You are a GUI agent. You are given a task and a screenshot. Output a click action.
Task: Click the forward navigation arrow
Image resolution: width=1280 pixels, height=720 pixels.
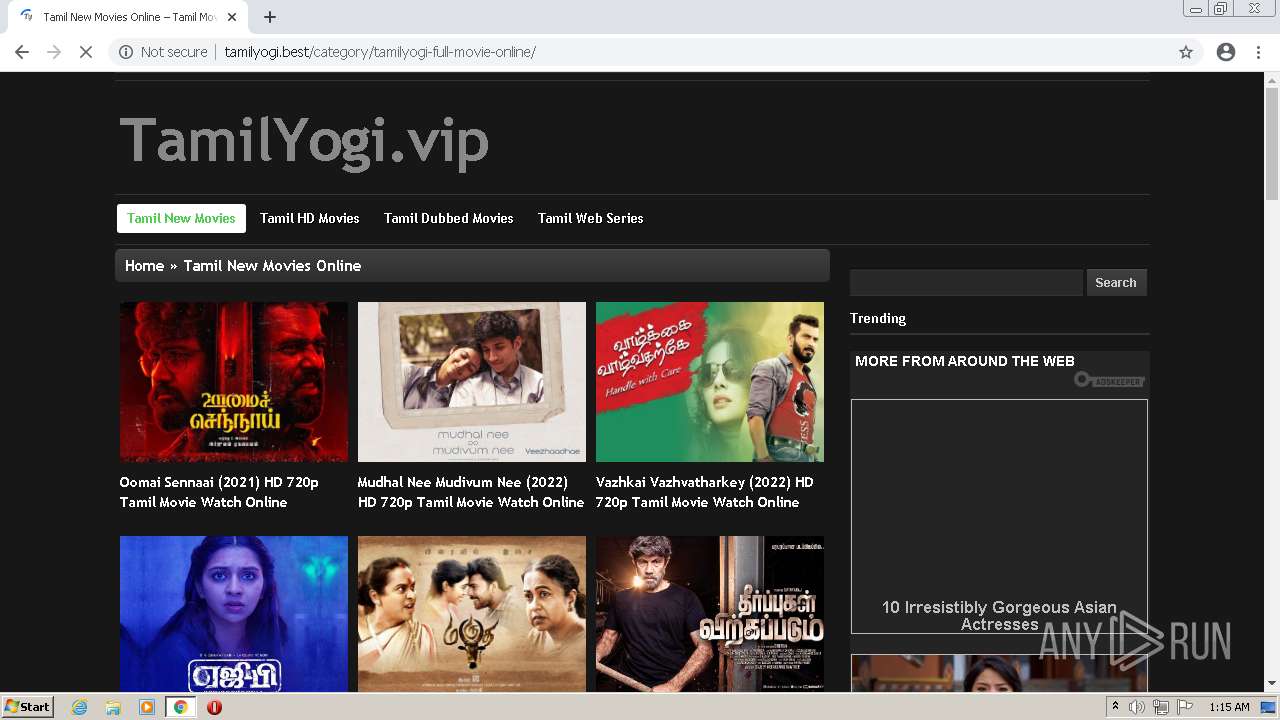point(54,52)
